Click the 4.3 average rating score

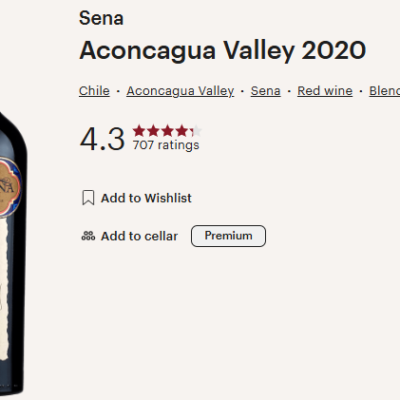(x=103, y=139)
